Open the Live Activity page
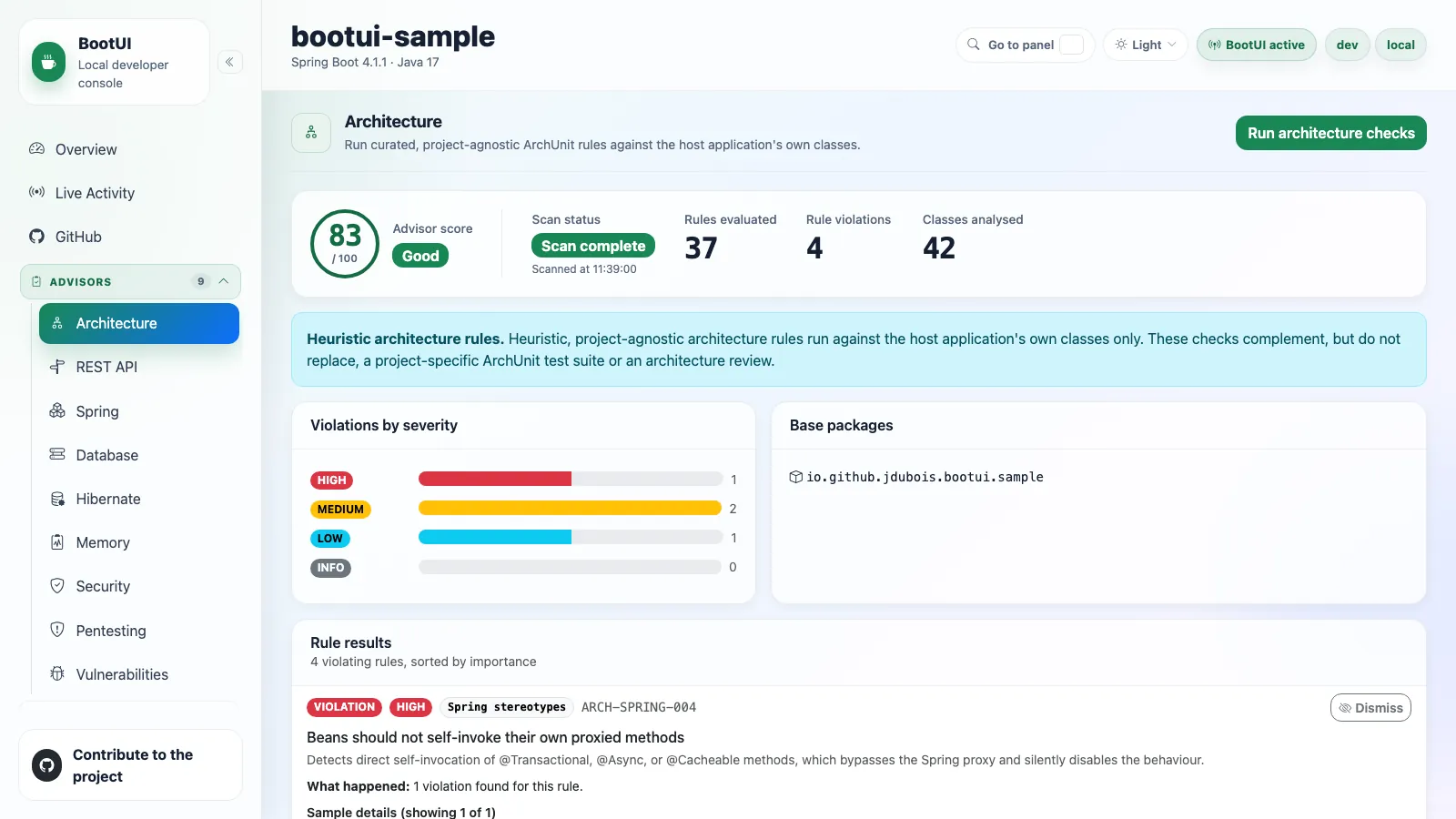 point(130,193)
